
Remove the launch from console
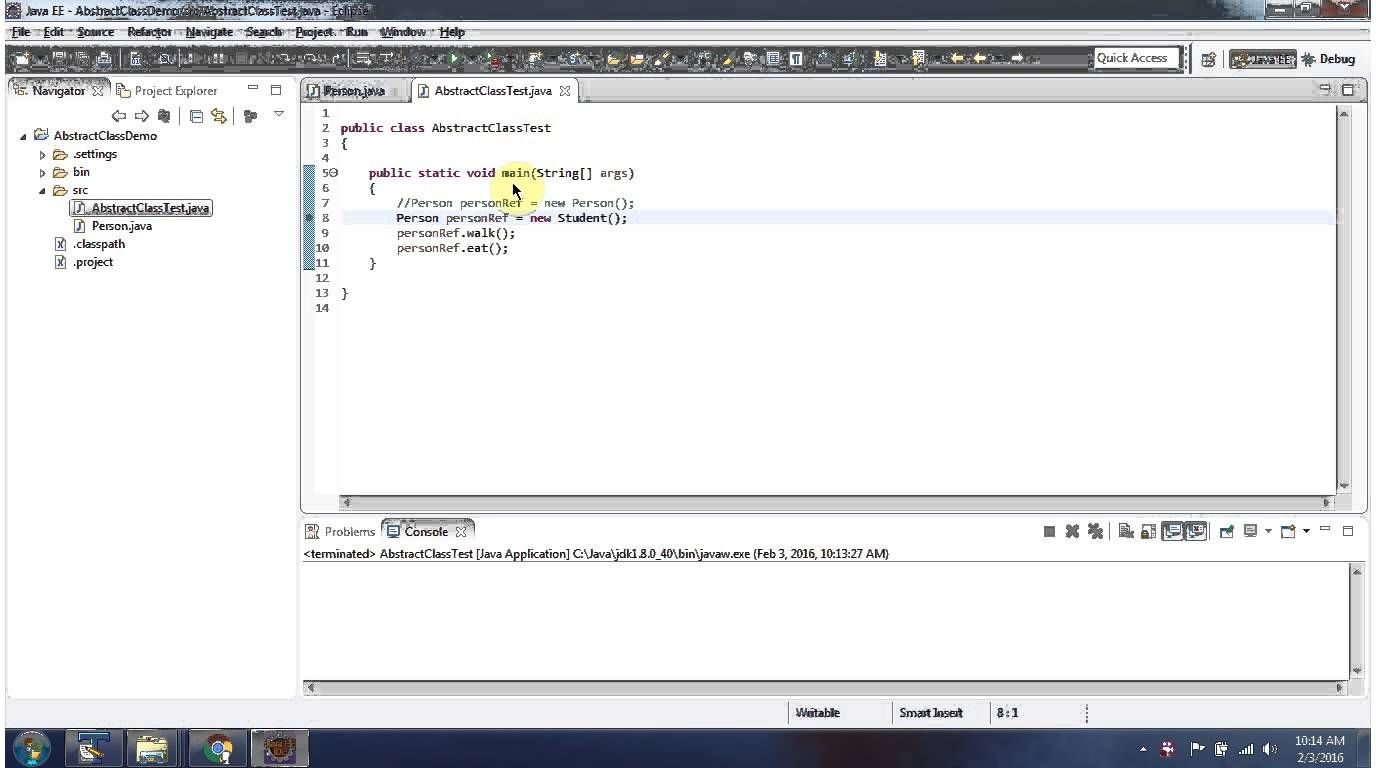tap(1072, 531)
